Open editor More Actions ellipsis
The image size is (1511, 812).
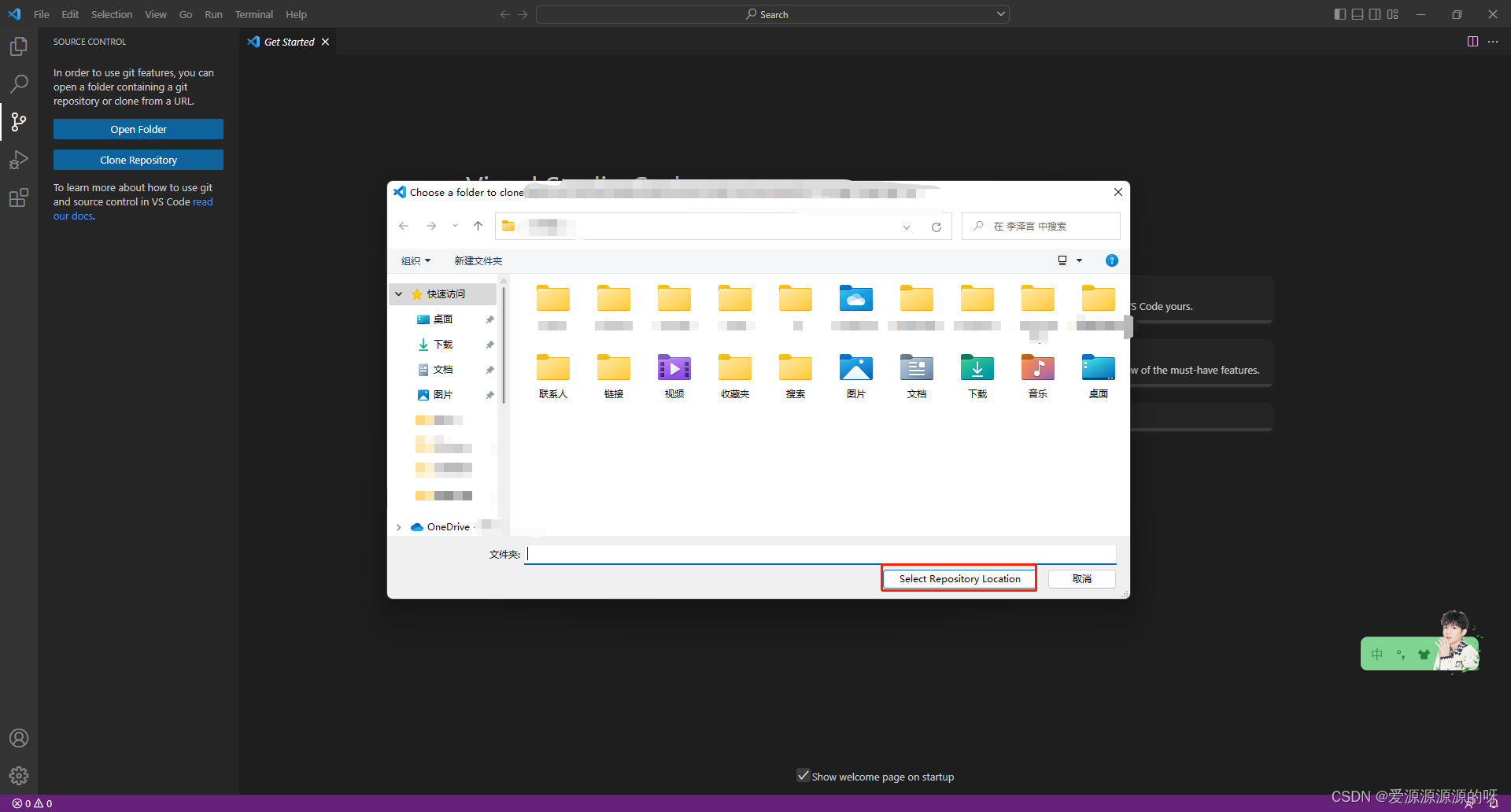(1493, 42)
